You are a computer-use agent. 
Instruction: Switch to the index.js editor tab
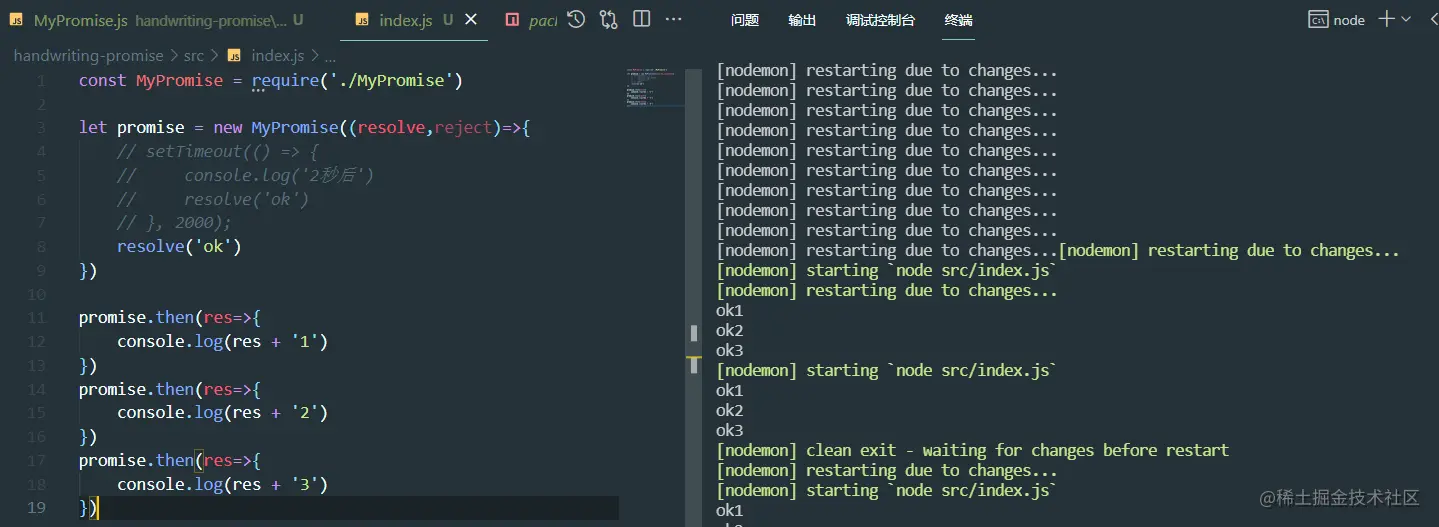click(414, 20)
